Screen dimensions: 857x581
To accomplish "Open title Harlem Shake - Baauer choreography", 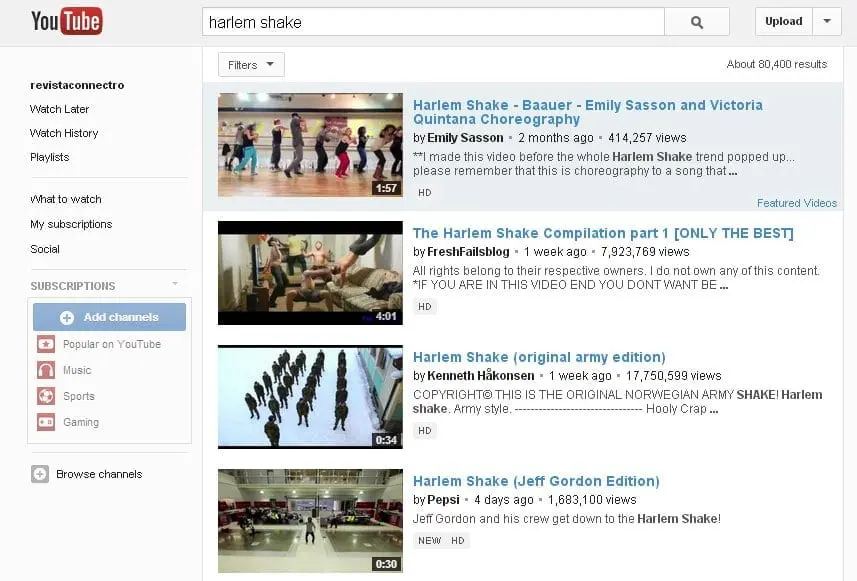I will tap(588, 112).
